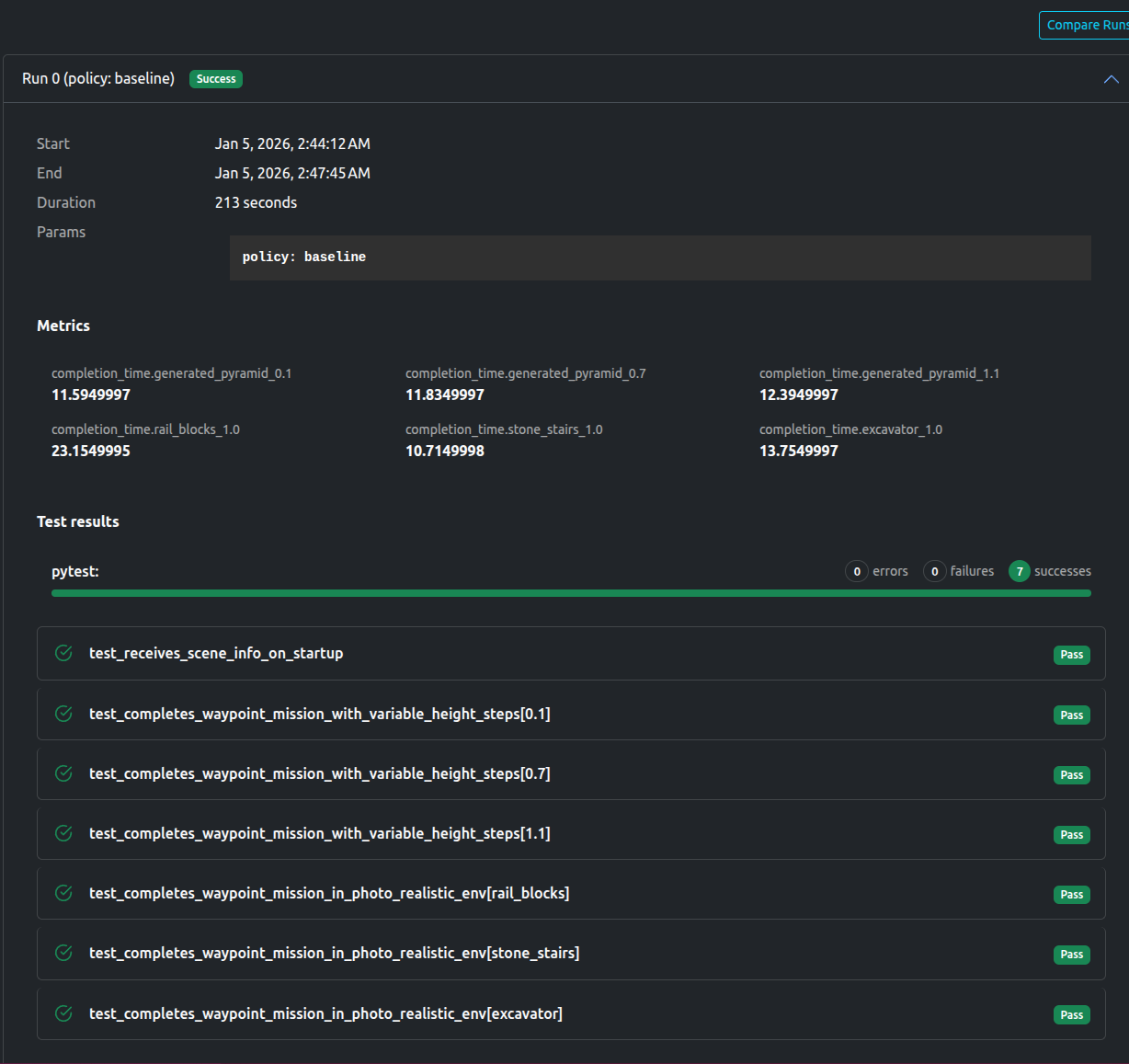Click the 0 errors count badge
This screenshot has height=1064, width=1129.
click(856, 571)
